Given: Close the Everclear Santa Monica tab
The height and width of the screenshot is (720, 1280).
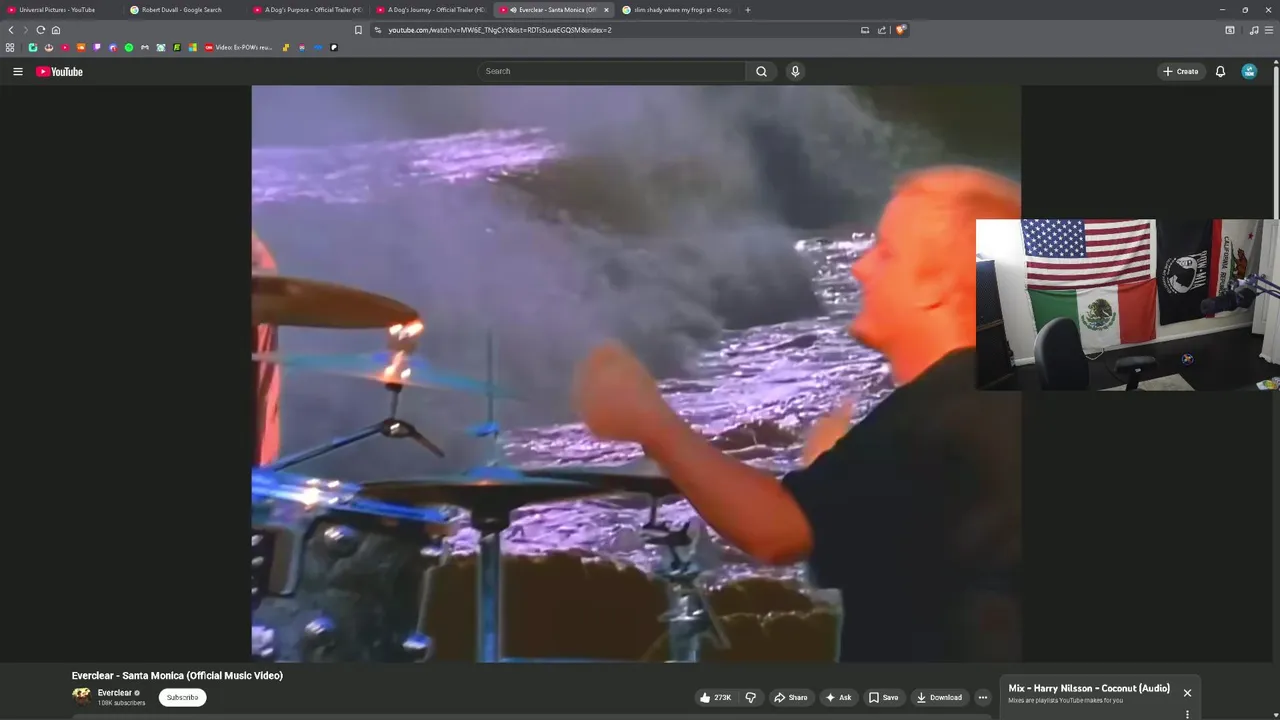Looking at the screenshot, I should (606, 10).
